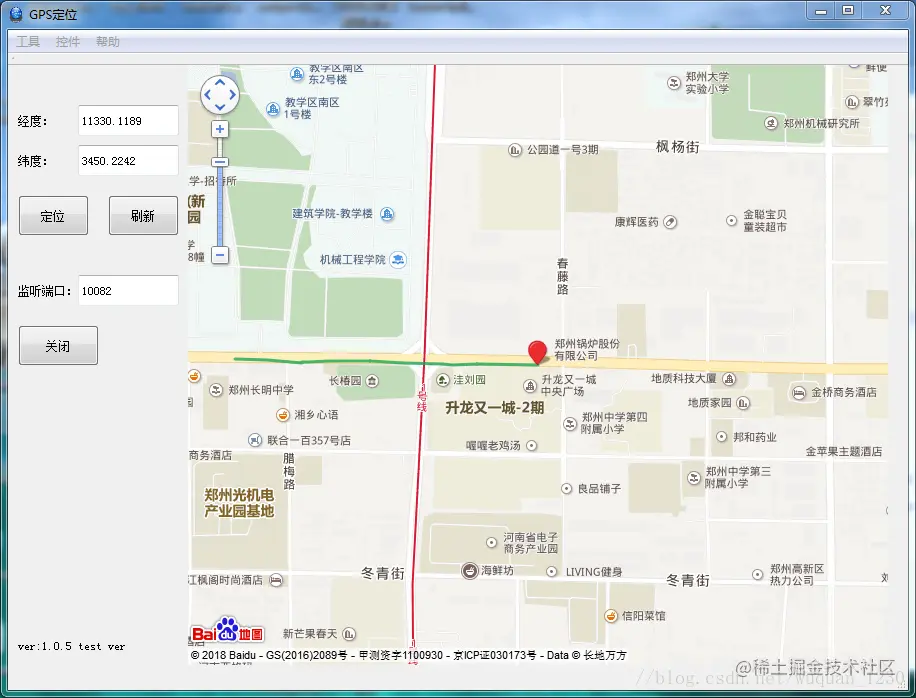The height and width of the screenshot is (698, 916).
Task: Click the 洼刘园 POI icon
Action: point(443,380)
